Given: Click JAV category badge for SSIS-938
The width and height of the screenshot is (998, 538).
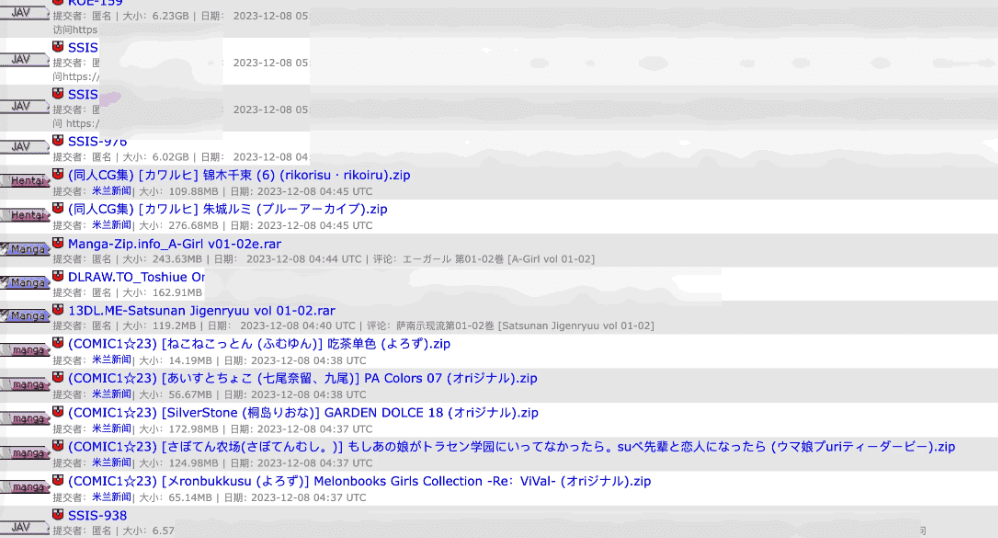Looking at the screenshot, I should 24,528.
